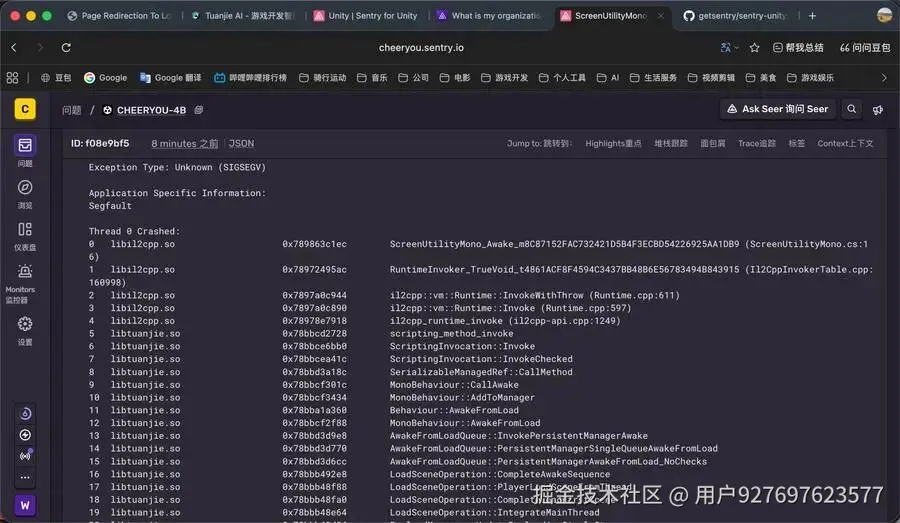This screenshot has height=523, width=900.
Task: Switch to What is my organization tab
Action: click(490, 16)
